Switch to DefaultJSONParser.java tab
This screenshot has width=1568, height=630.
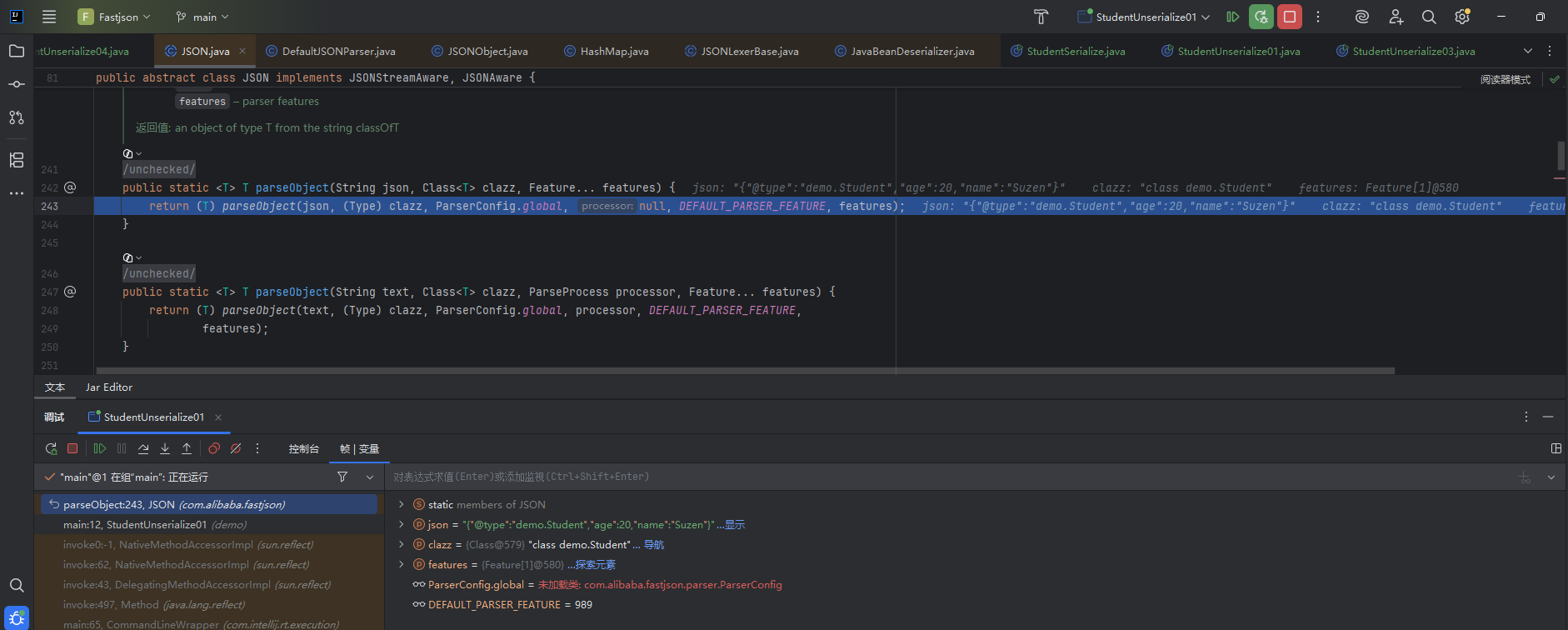click(x=331, y=51)
